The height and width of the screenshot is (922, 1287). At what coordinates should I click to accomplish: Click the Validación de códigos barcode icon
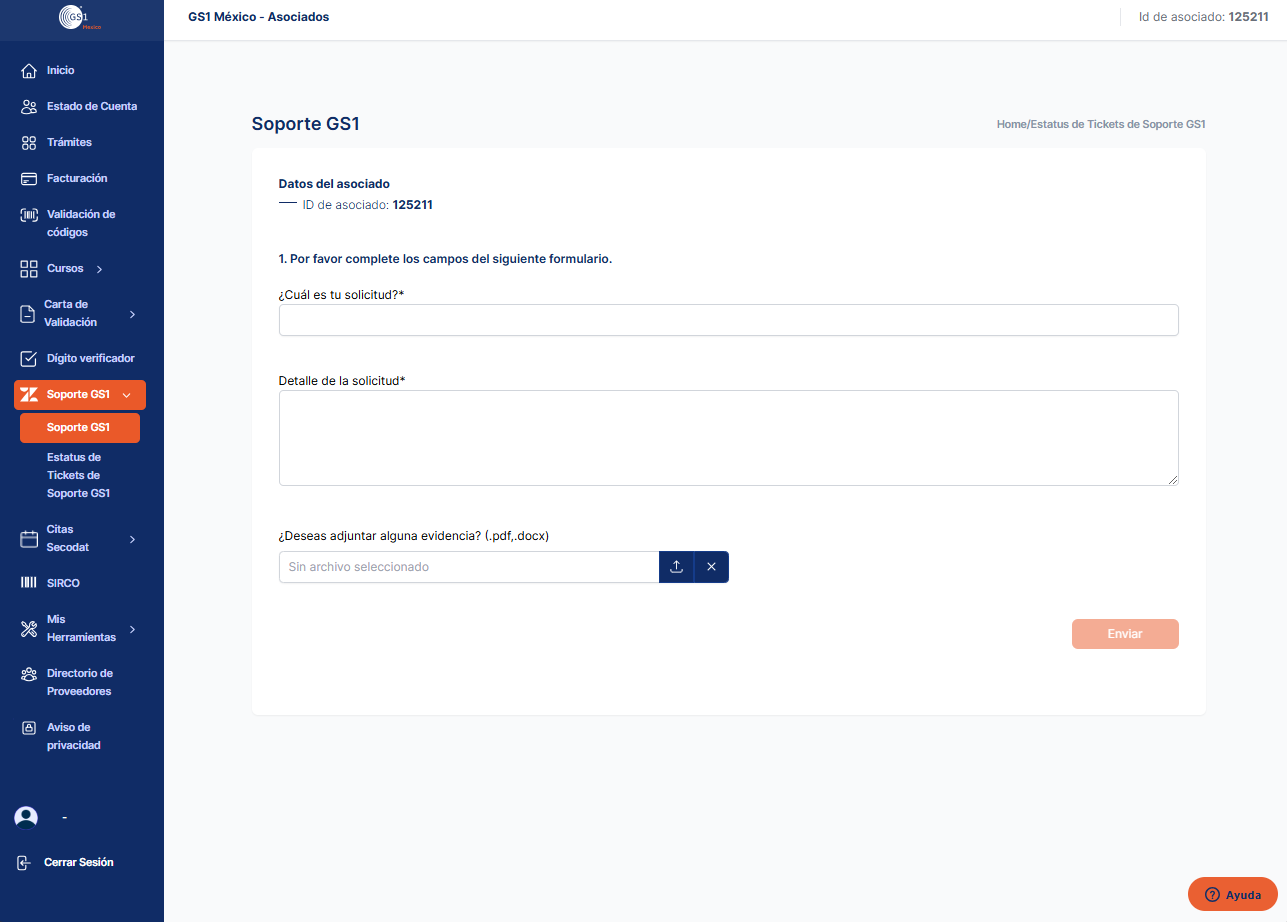(x=29, y=215)
